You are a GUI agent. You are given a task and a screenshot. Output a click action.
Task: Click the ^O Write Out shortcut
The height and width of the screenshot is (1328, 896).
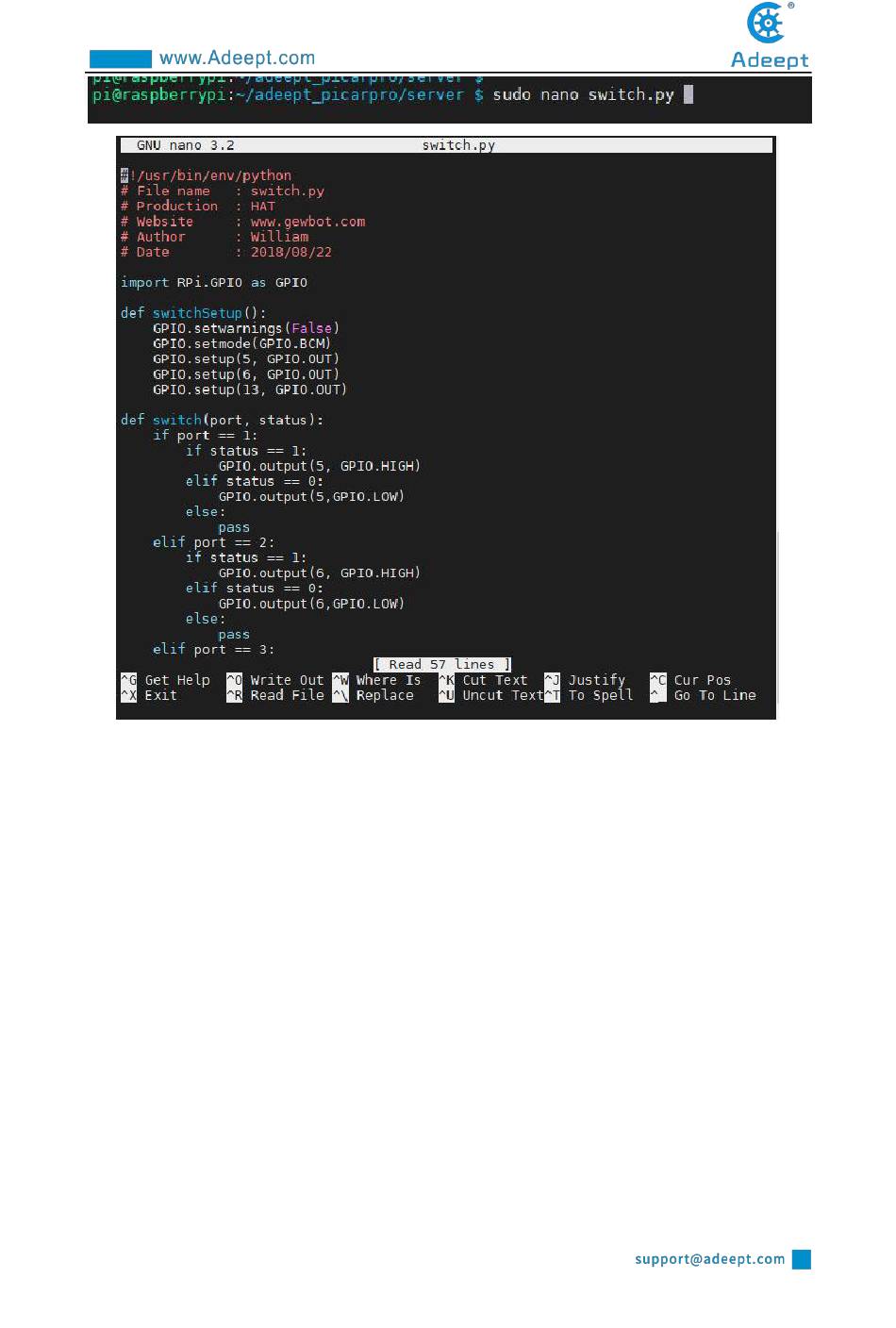[274, 680]
